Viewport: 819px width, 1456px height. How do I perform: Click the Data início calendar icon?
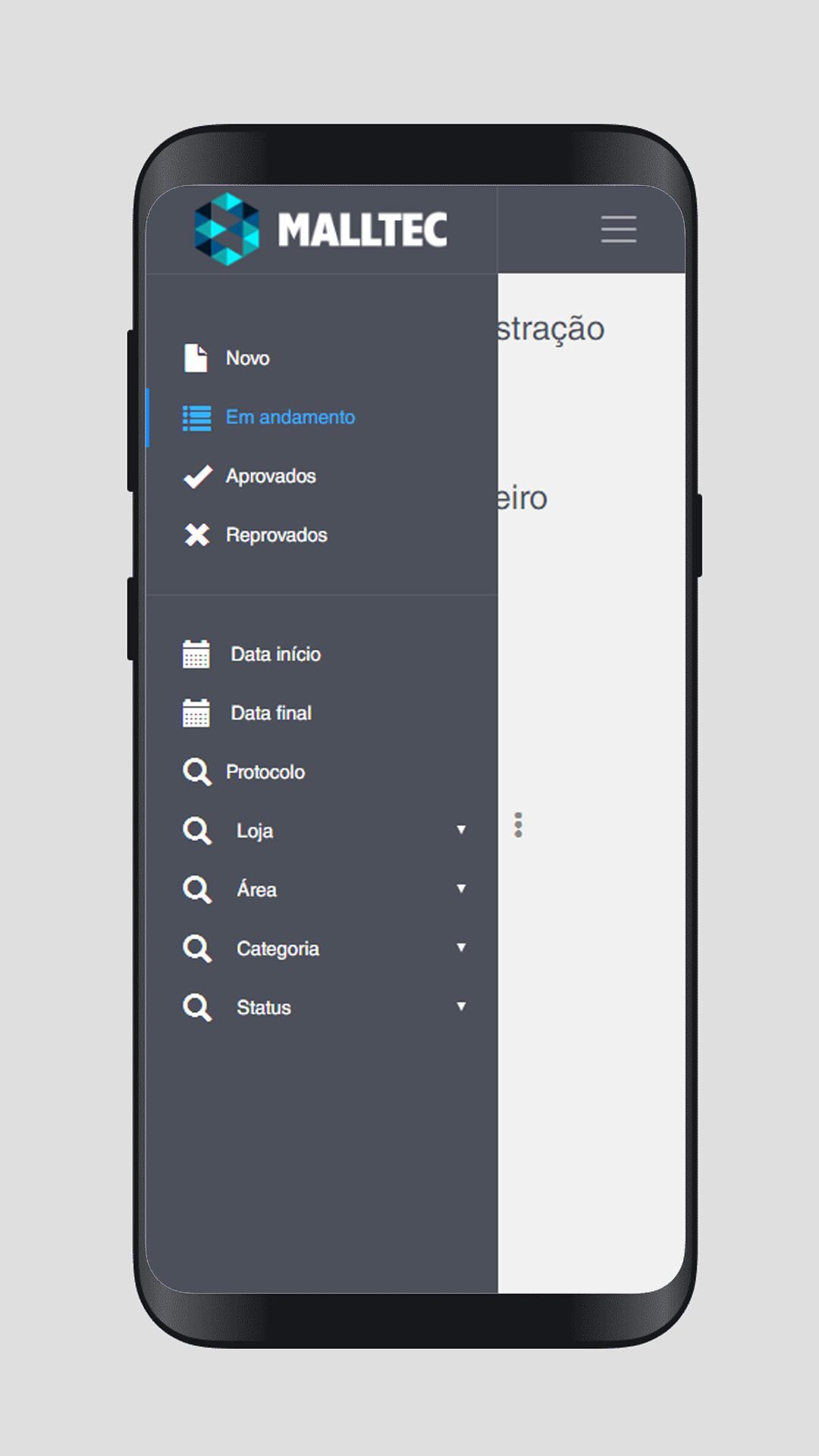pyautogui.click(x=196, y=654)
